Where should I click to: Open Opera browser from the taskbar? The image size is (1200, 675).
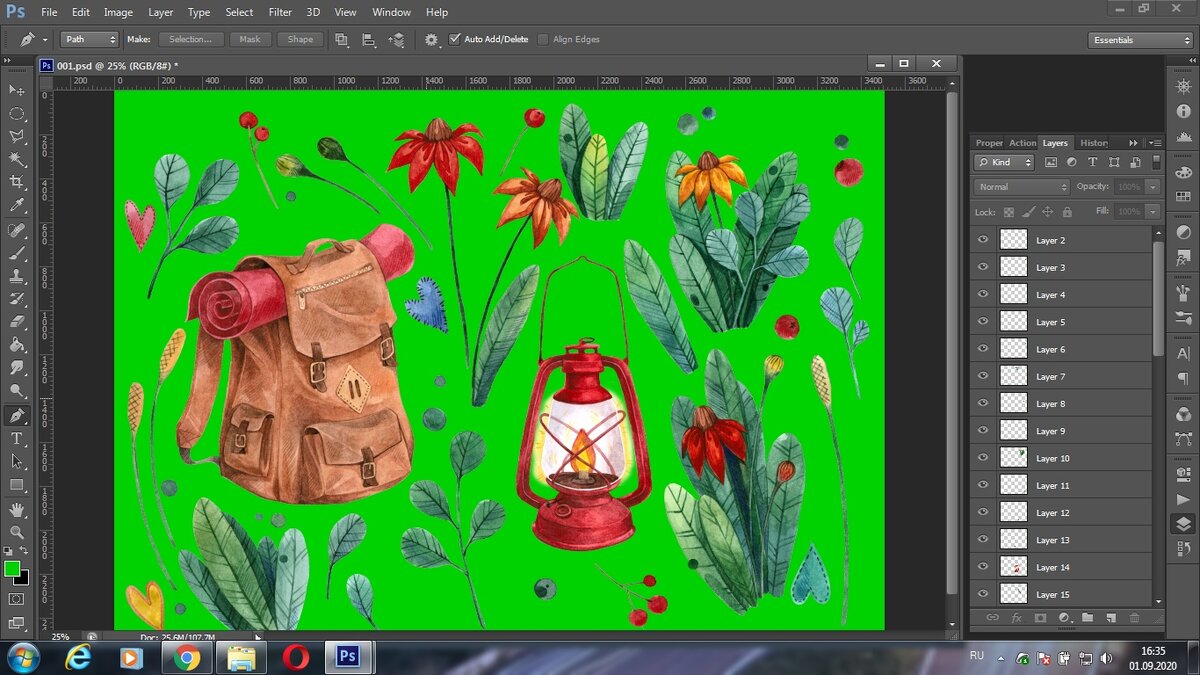coord(295,658)
